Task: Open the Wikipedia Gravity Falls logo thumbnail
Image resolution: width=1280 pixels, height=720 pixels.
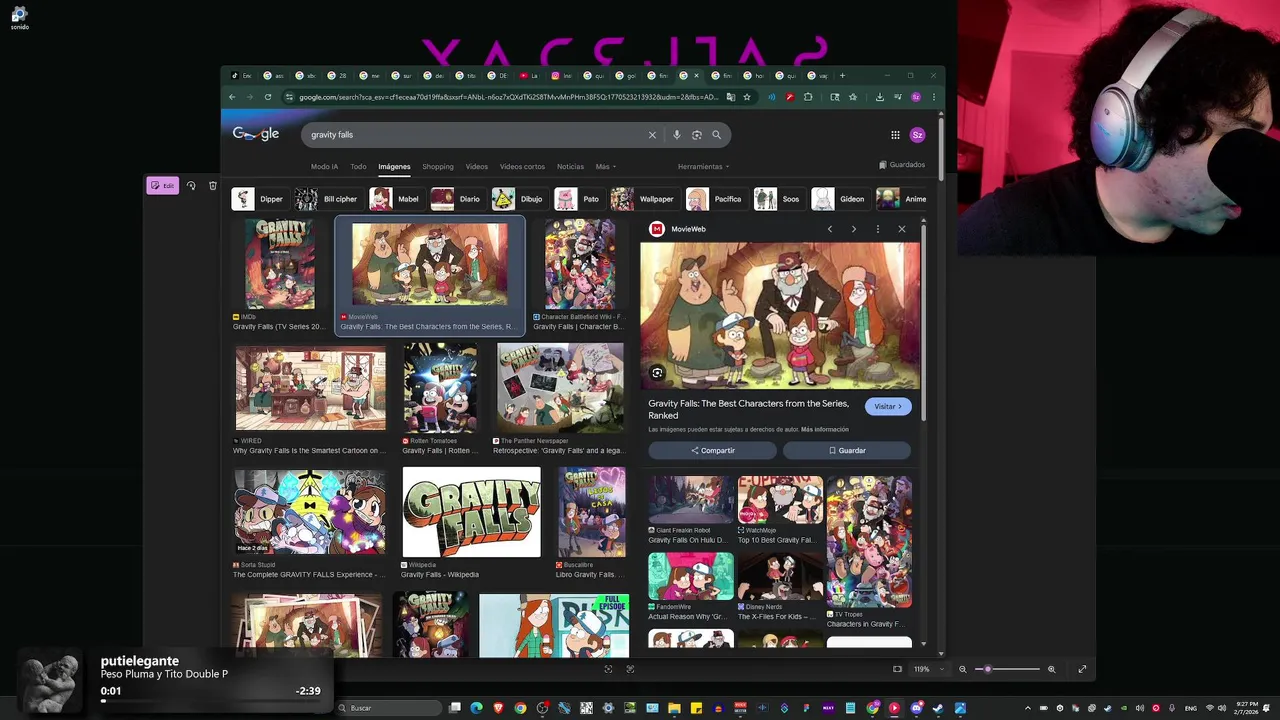Action: coord(471,512)
